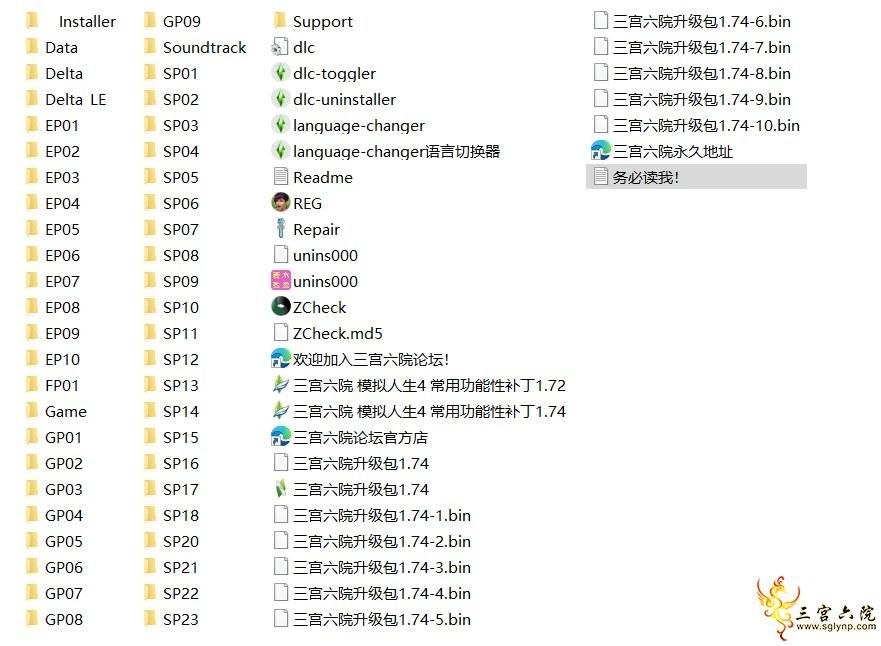Click the SP10 folder name
881x646 pixels.
click(x=180, y=307)
